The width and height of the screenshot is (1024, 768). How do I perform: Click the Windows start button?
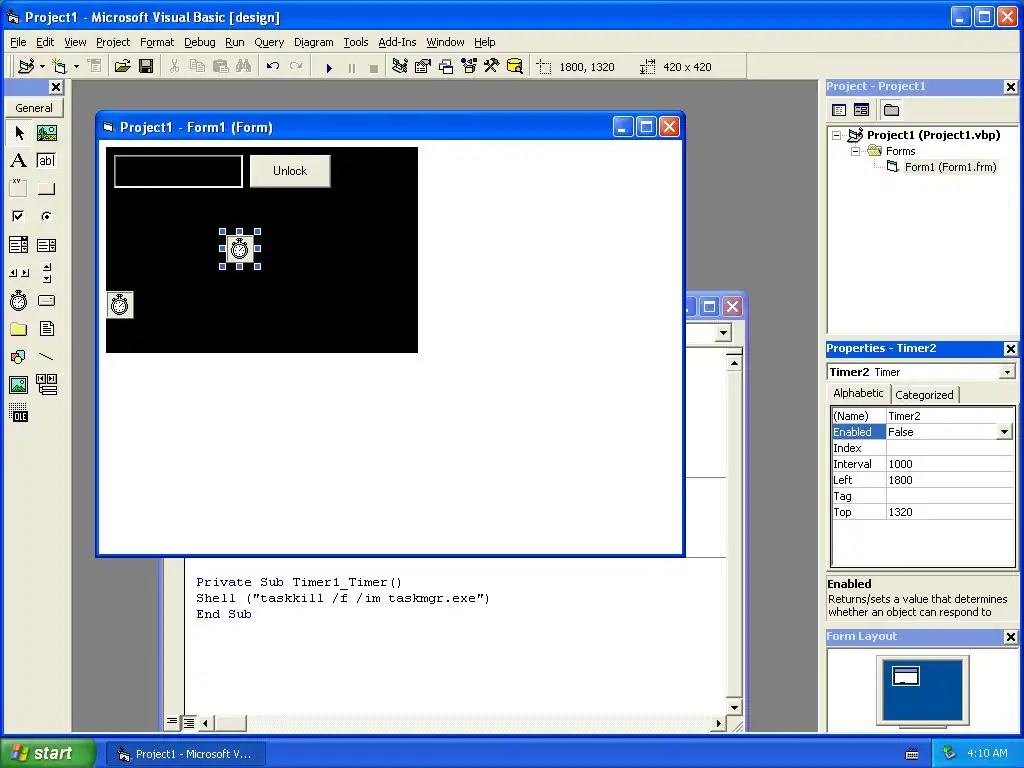point(46,753)
